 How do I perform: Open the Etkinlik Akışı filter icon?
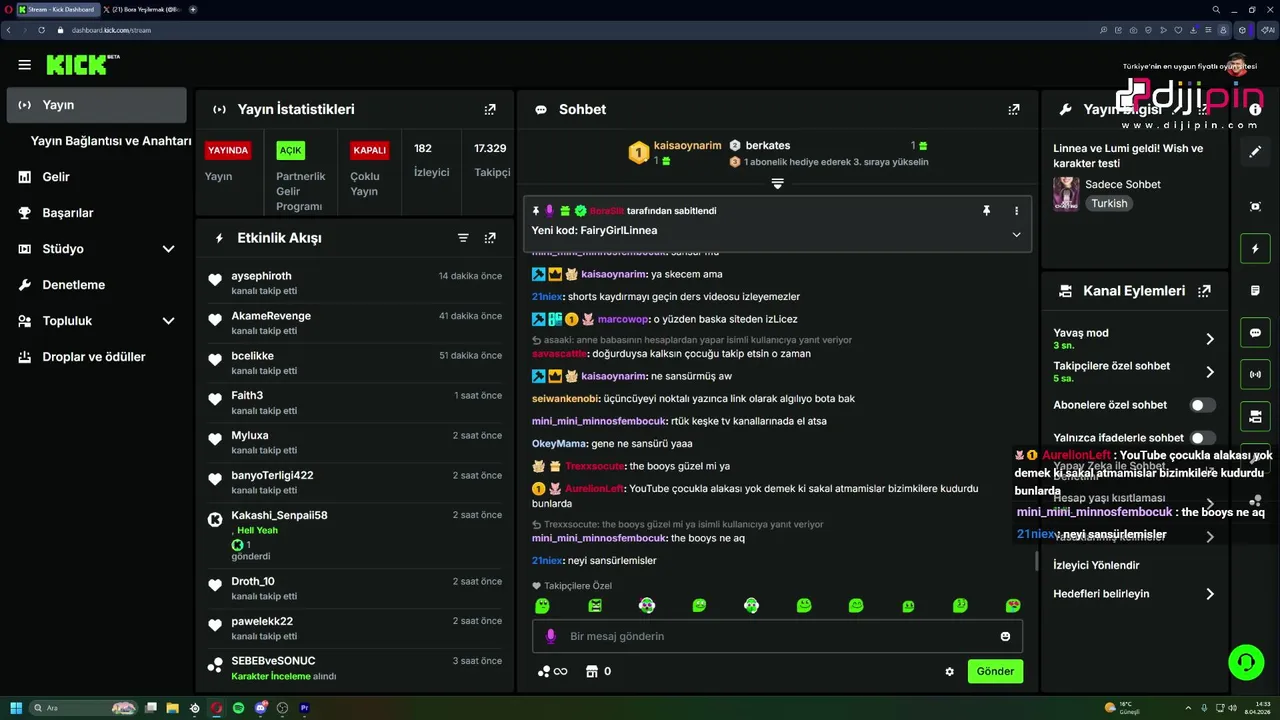[x=463, y=238]
